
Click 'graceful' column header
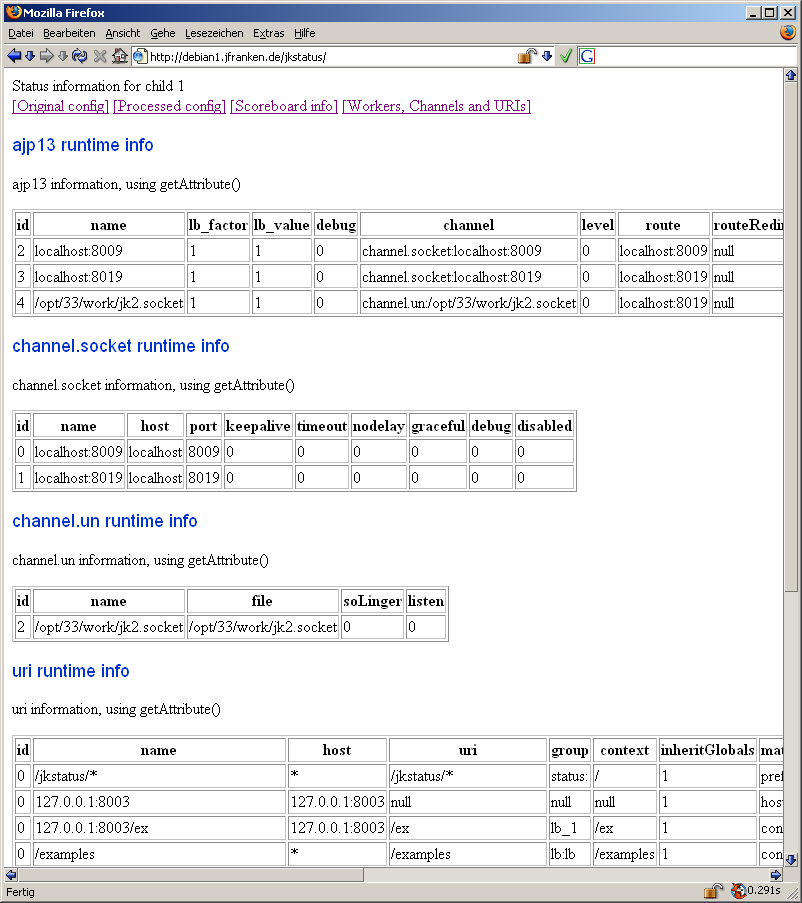(x=438, y=426)
